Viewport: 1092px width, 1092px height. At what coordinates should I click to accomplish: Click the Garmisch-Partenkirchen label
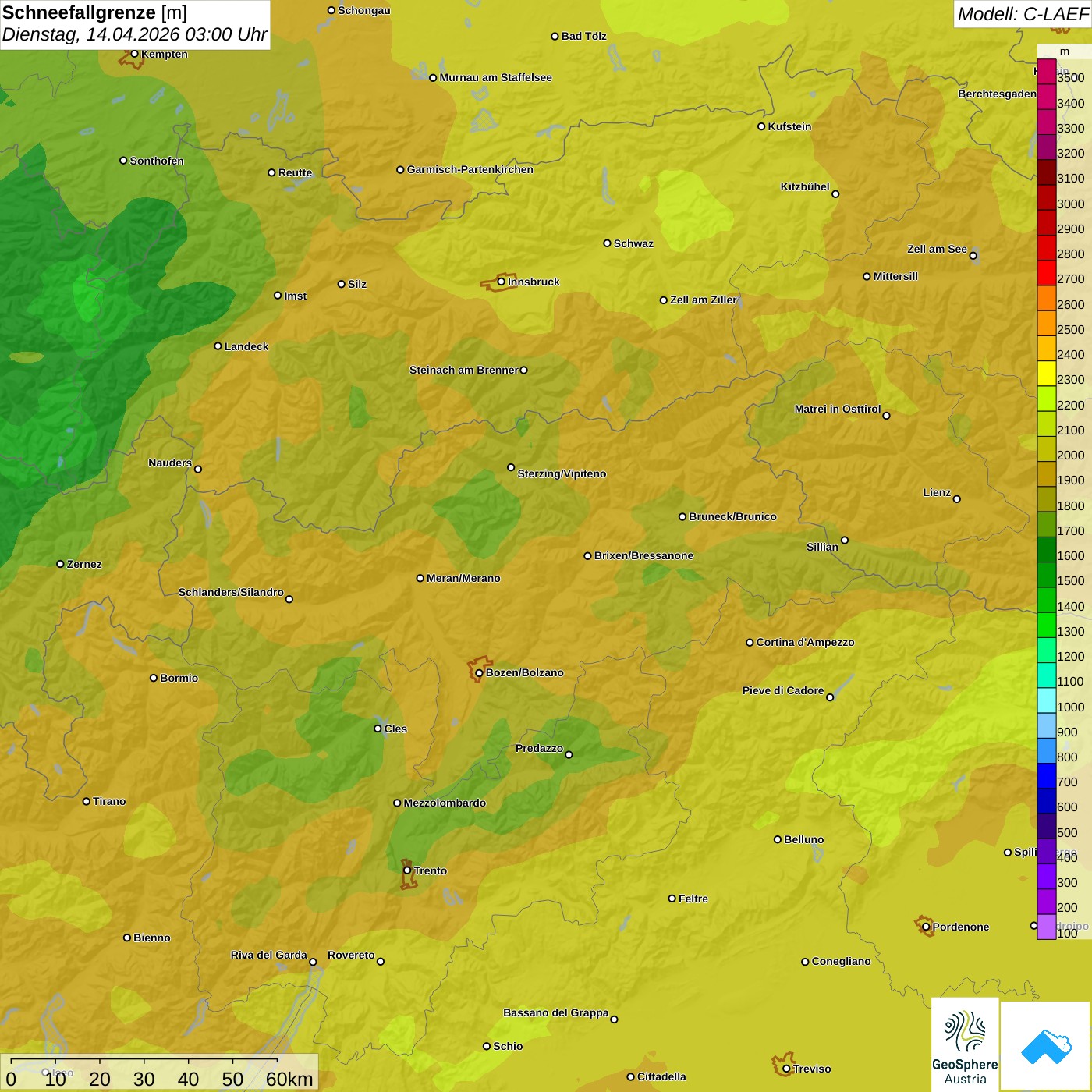470,169
